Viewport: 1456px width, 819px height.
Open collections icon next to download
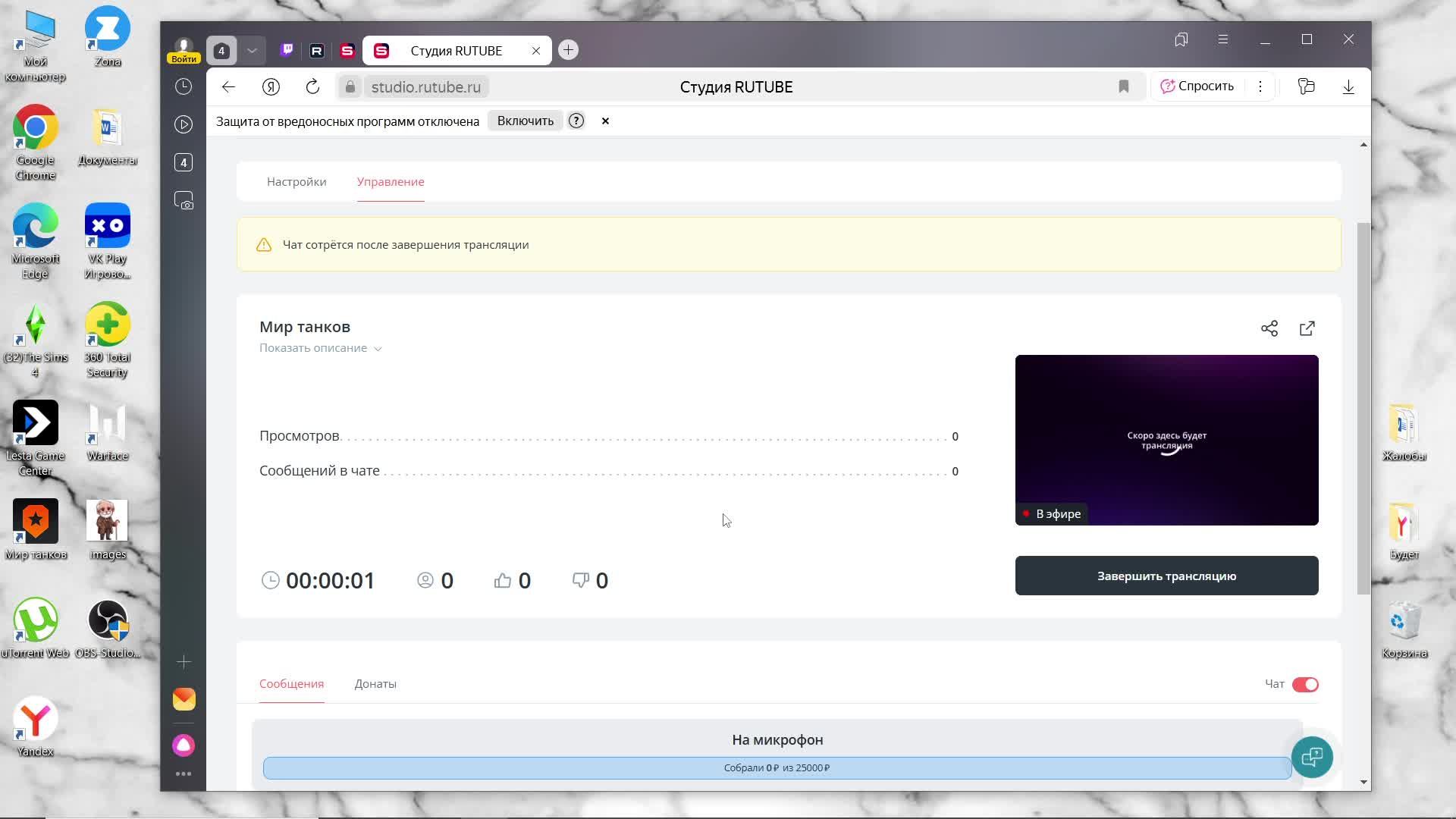click(x=1306, y=87)
